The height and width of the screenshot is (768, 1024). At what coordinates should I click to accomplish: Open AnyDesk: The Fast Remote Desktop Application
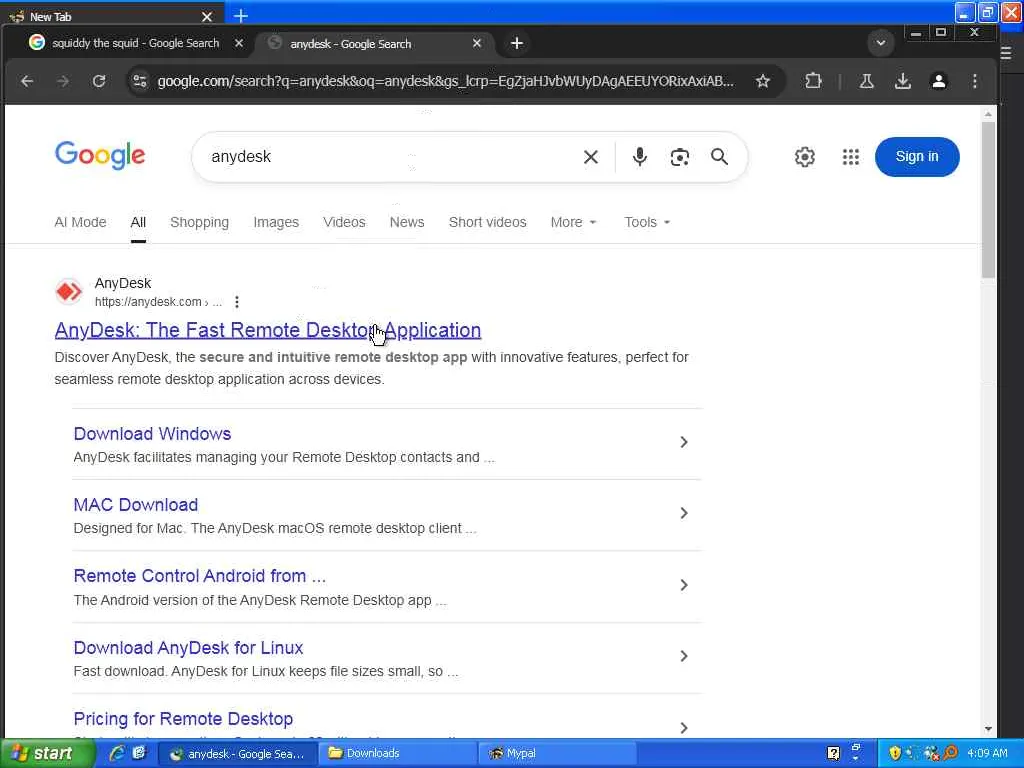click(268, 330)
